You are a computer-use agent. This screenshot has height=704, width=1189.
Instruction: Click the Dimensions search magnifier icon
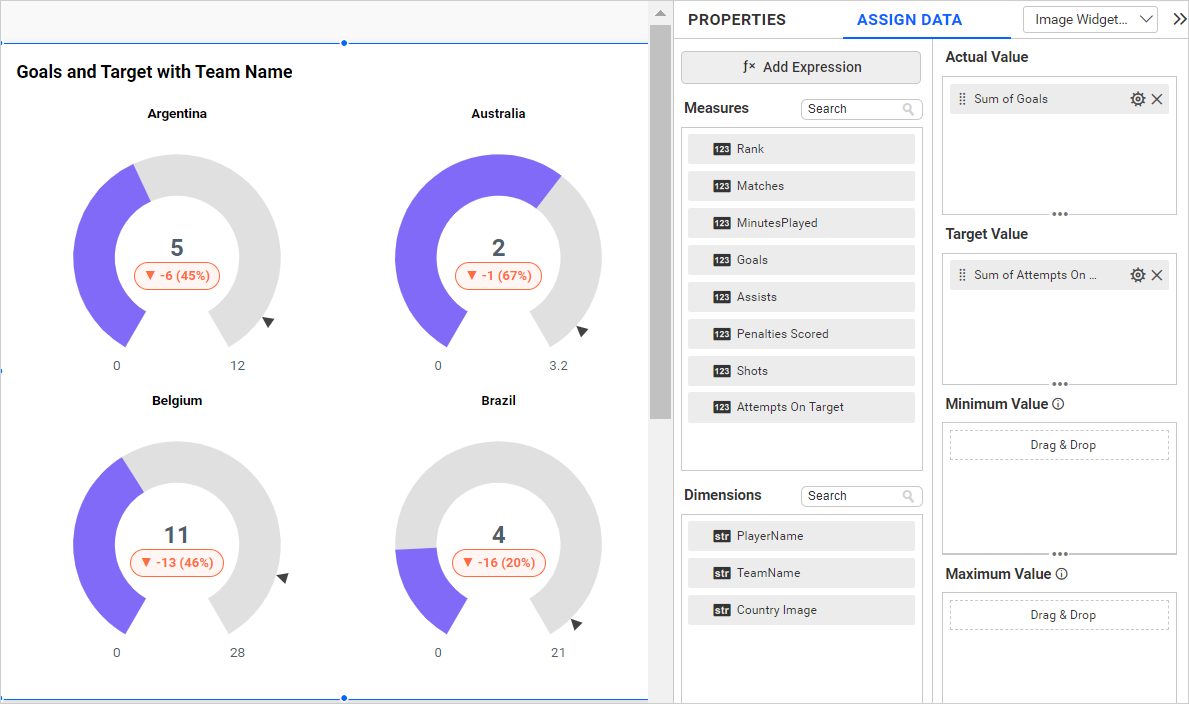(x=908, y=496)
